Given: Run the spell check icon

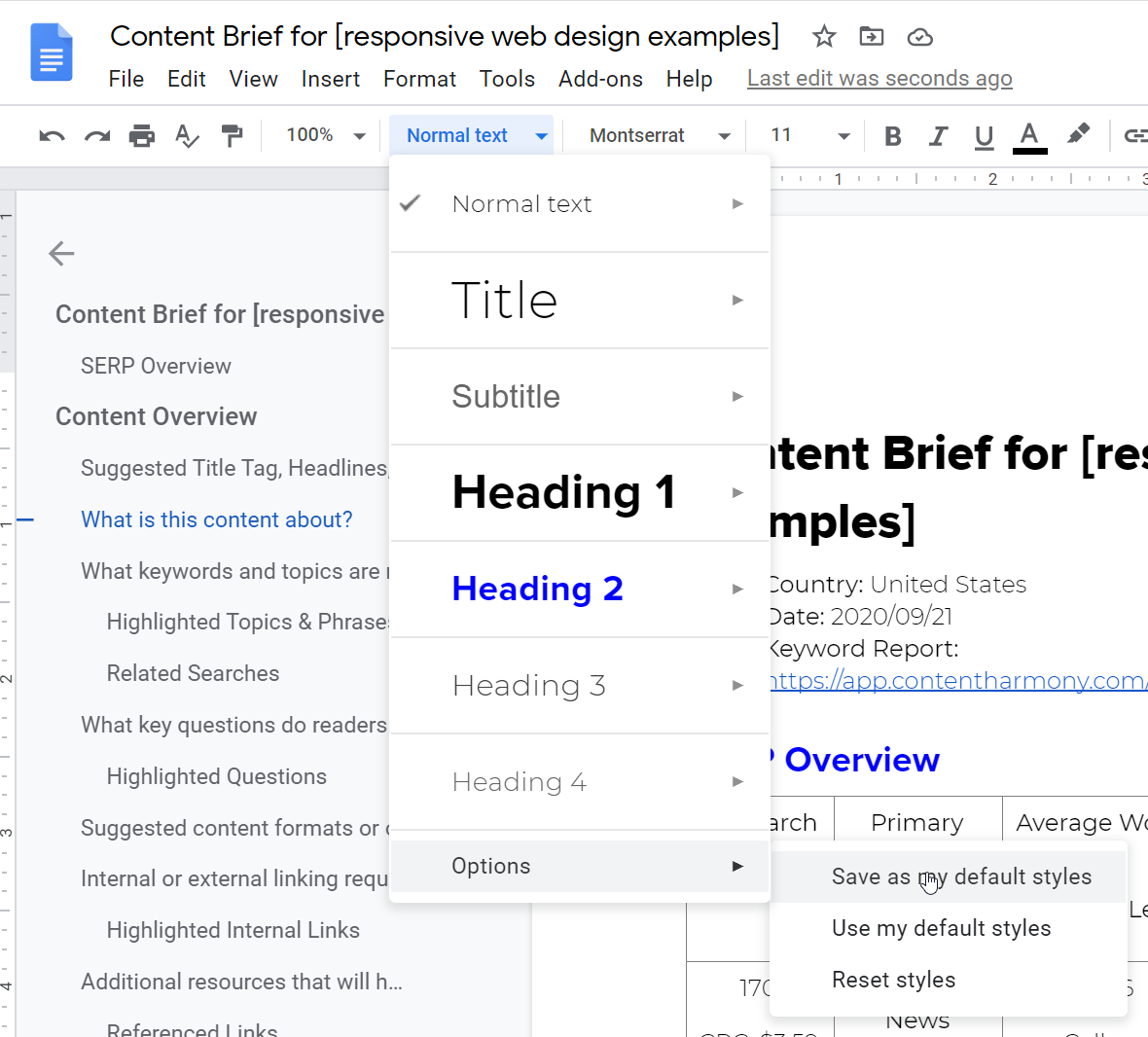Looking at the screenshot, I should pos(187,136).
